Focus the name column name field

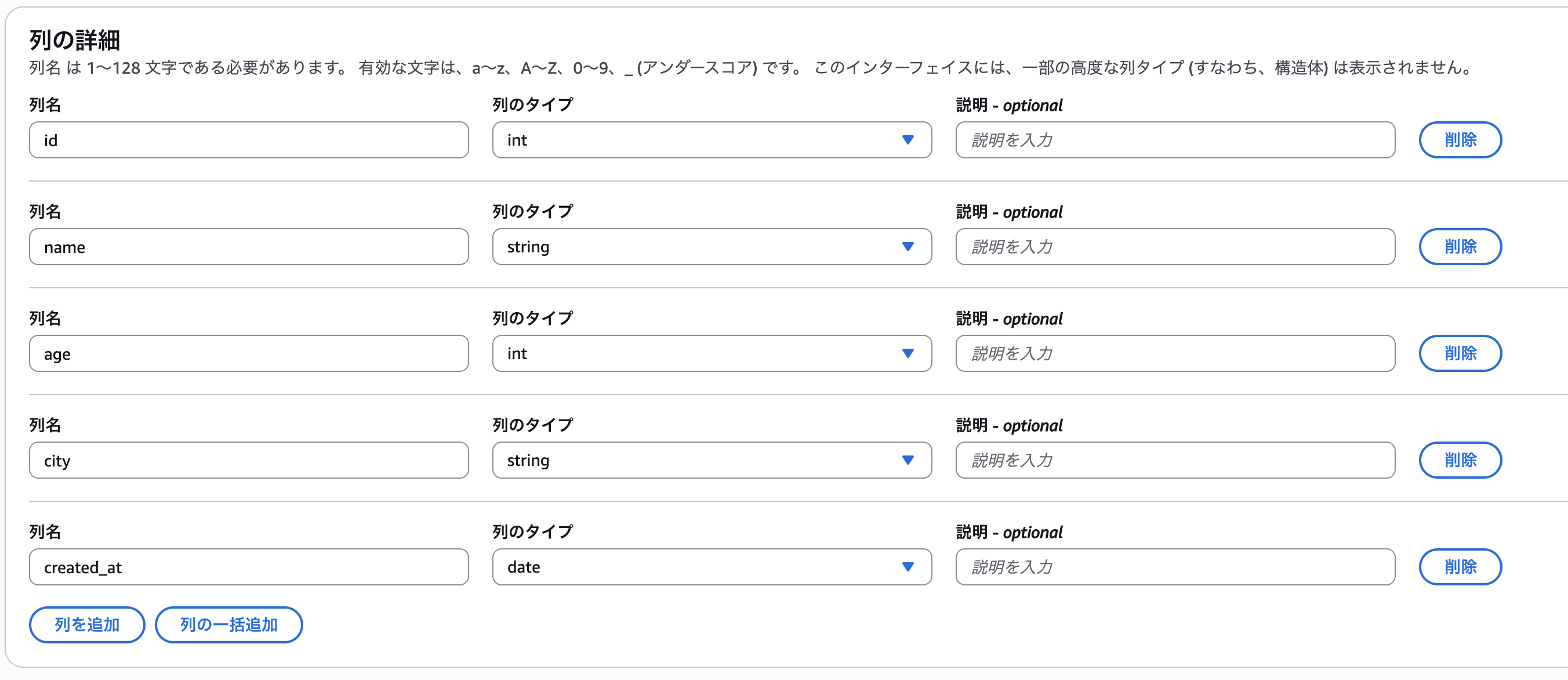click(248, 247)
